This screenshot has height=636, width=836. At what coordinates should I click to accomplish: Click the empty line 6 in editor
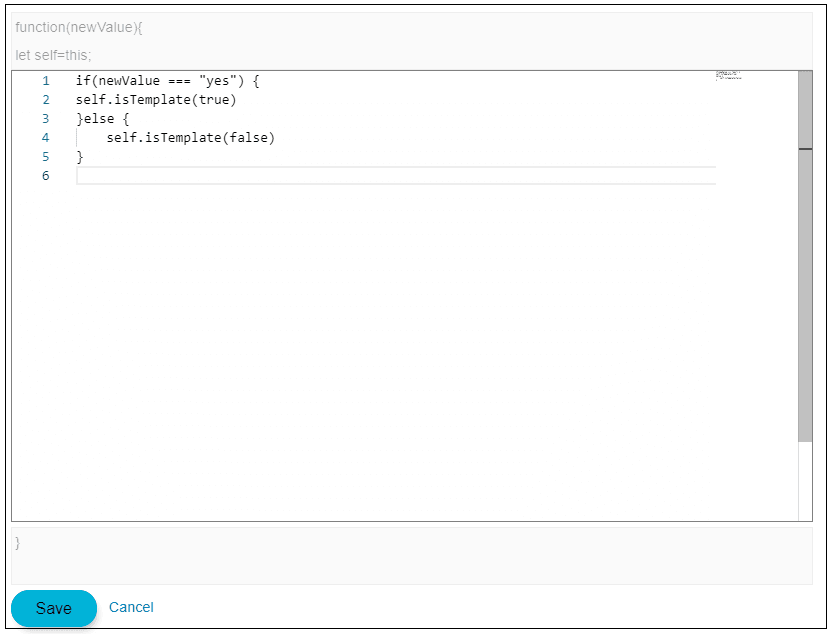(200, 175)
